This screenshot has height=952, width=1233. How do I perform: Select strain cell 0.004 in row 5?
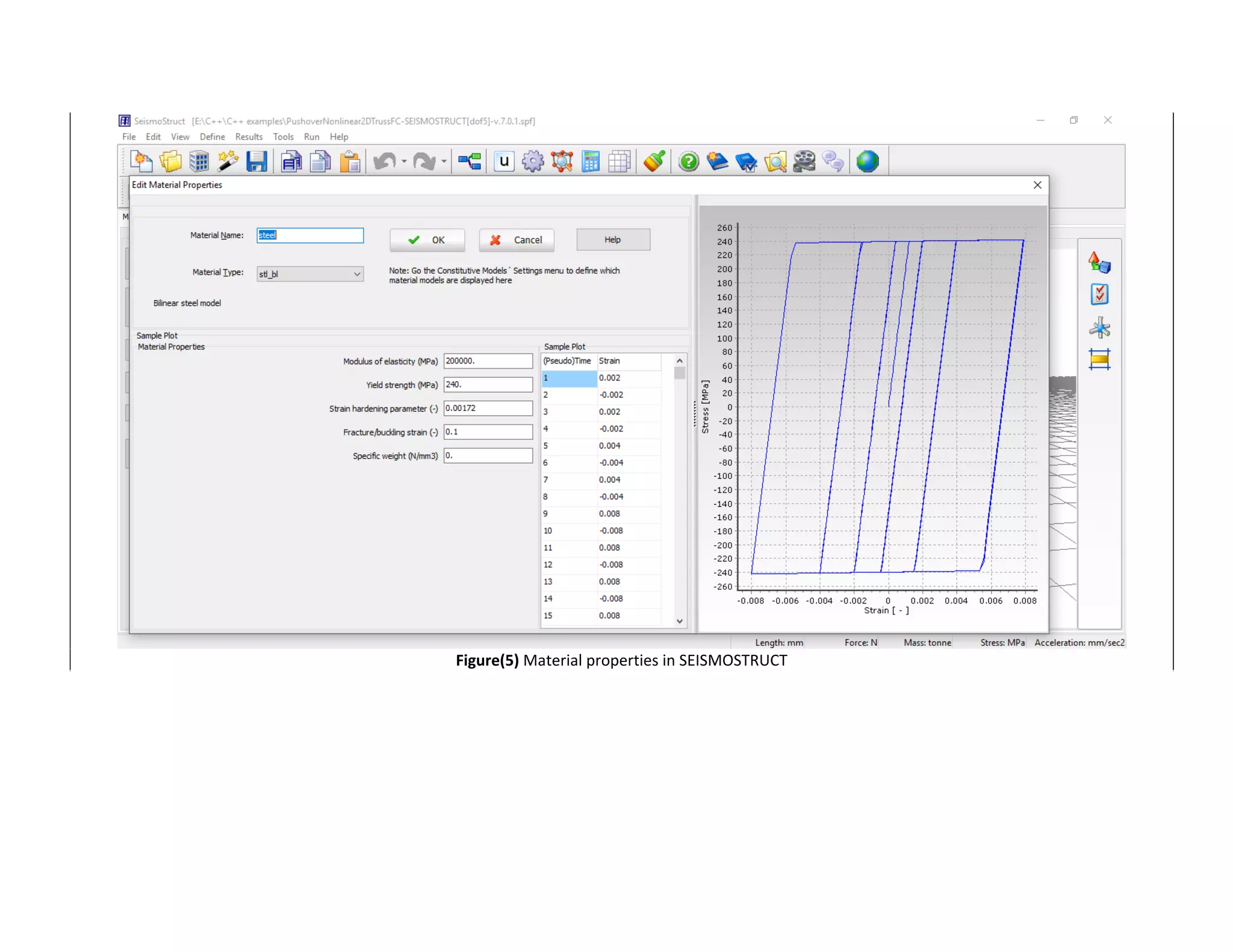(629, 446)
